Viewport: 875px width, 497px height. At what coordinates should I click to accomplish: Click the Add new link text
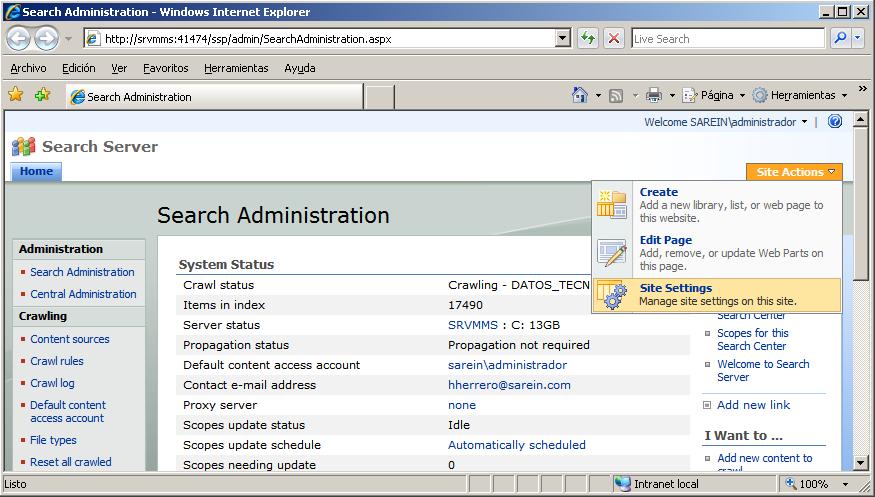point(753,405)
